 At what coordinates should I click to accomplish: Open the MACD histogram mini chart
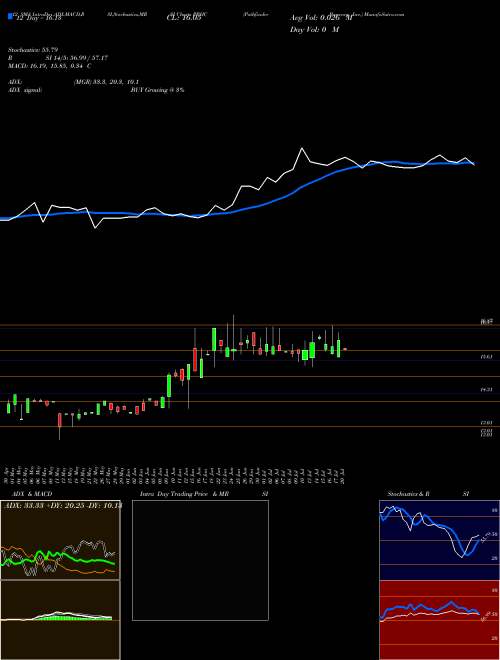[x=60, y=620]
